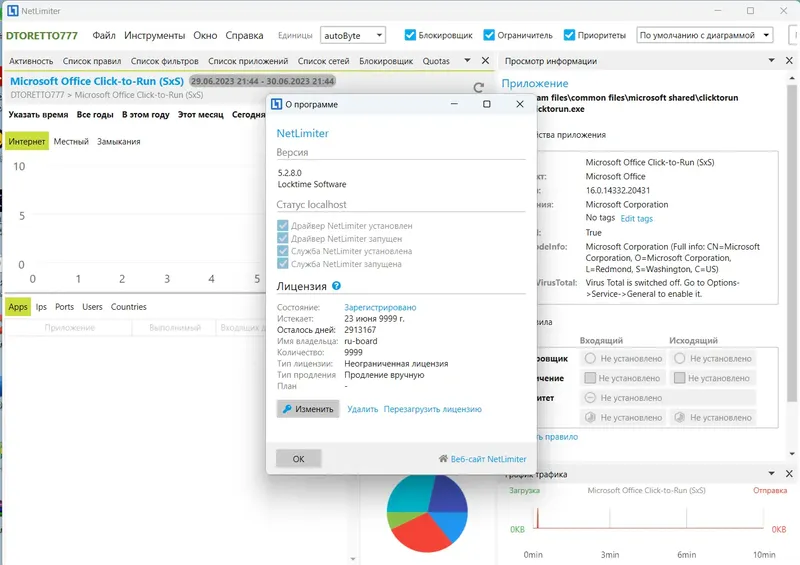
Task: Select the Местный traffic tab
Action: click(x=71, y=141)
